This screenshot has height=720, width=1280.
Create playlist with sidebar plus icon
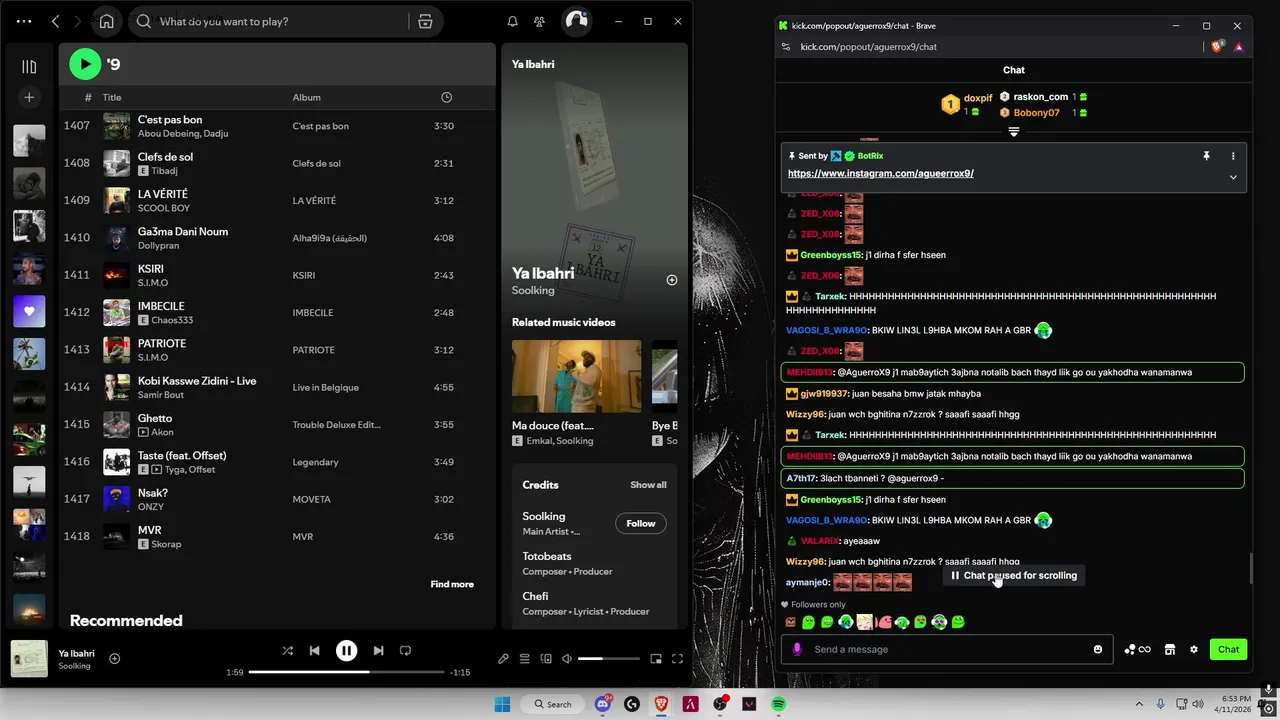29,97
